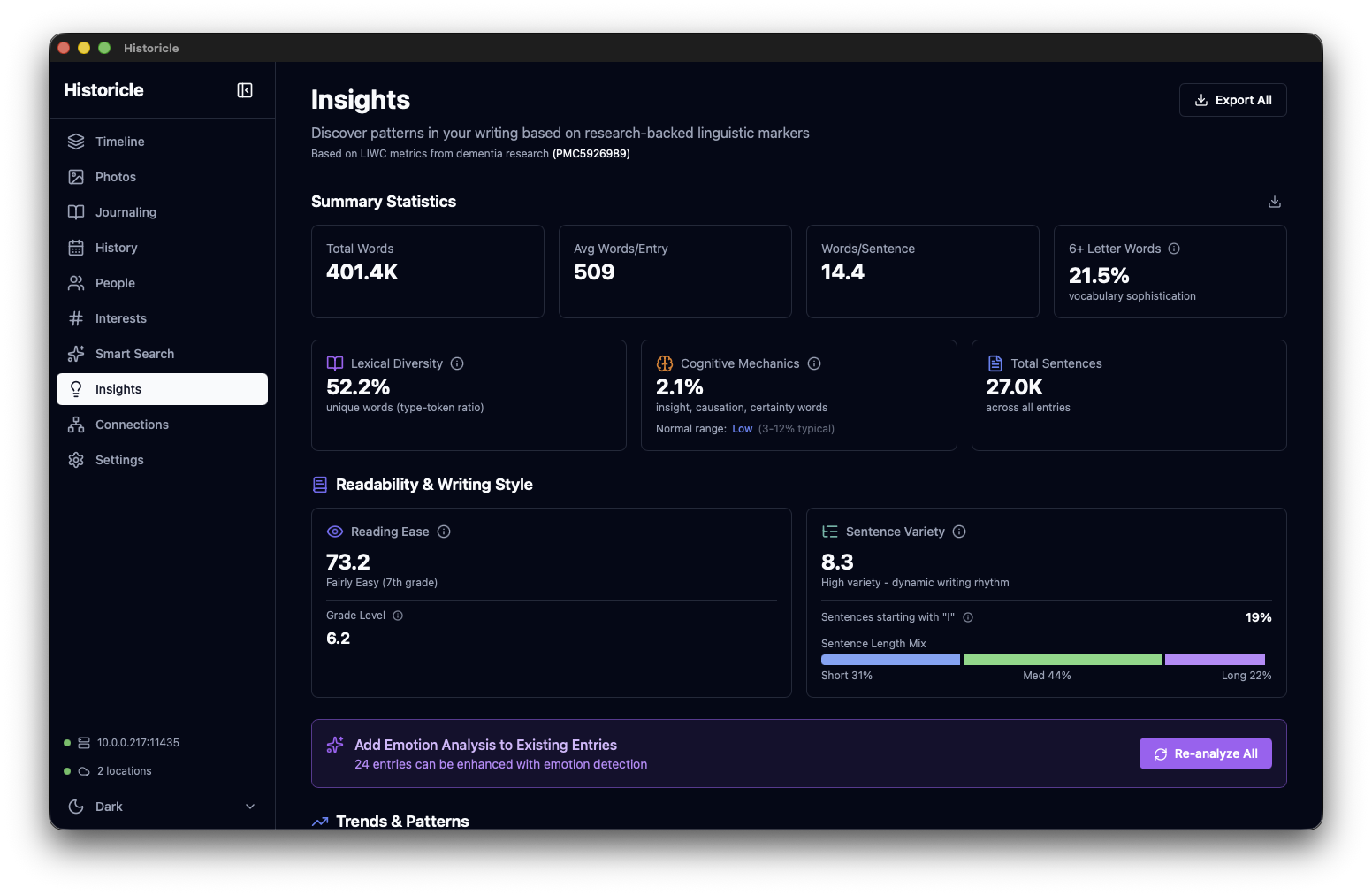Toggle the Lexical Diversity info popup

457,363
